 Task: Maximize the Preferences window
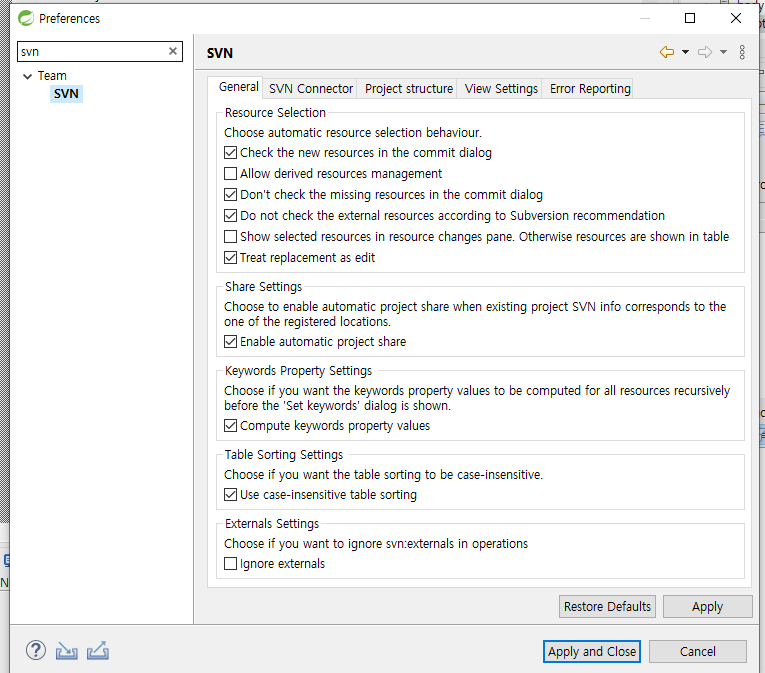tap(690, 18)
